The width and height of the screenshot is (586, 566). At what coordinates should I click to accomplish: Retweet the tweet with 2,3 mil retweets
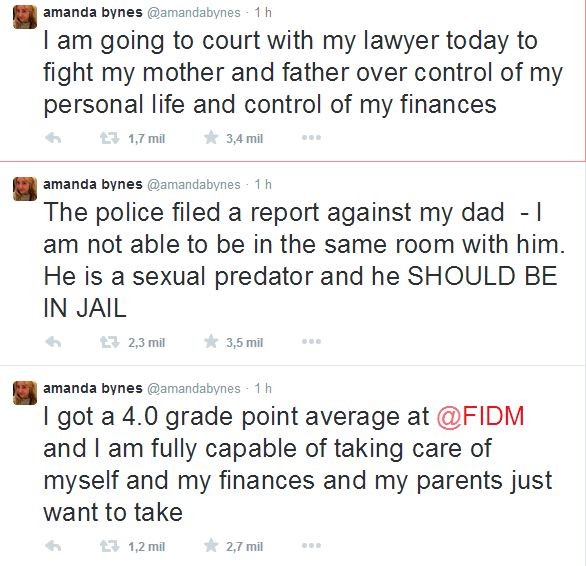(x=110, y=342)
